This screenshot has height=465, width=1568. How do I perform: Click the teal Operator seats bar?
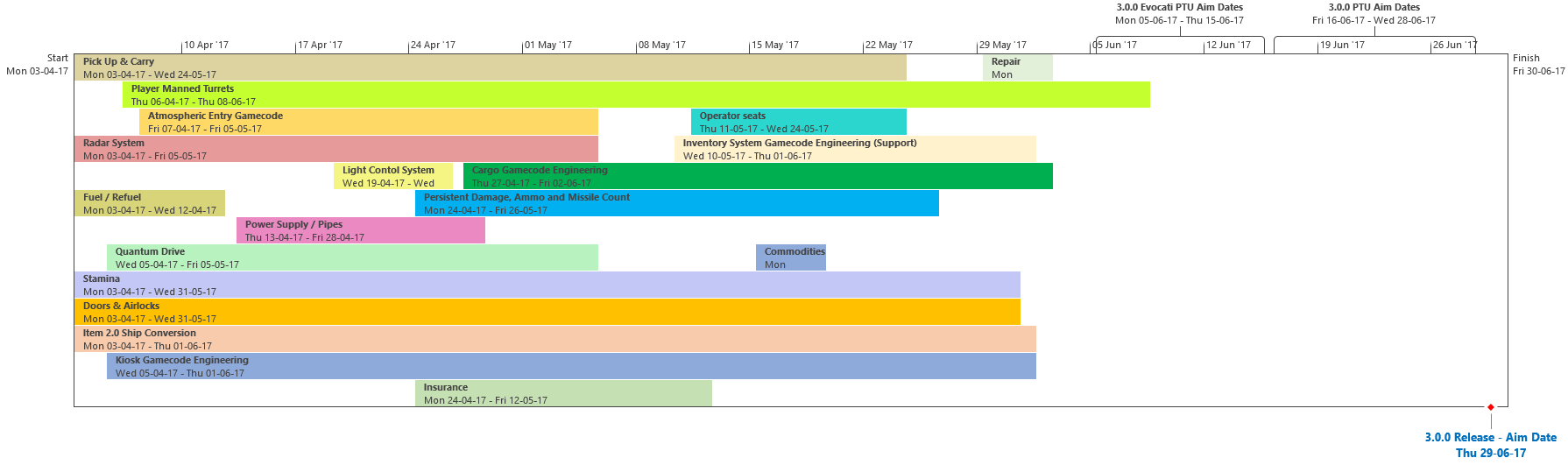tap(798, 122)
